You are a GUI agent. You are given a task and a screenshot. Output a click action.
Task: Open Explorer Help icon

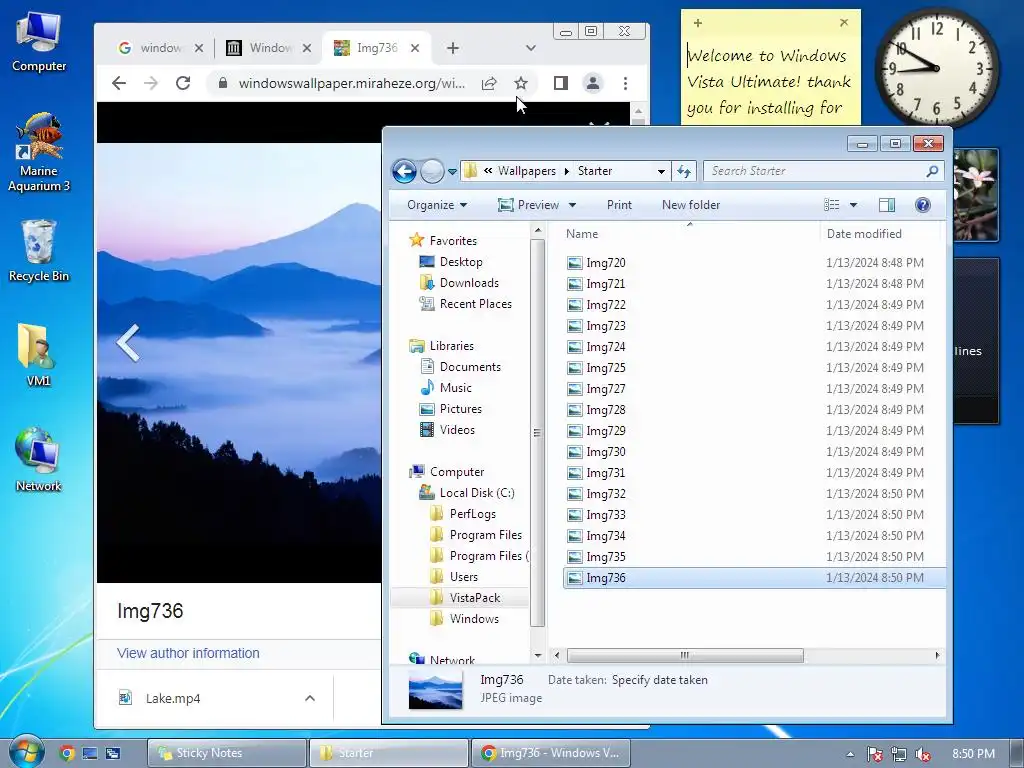tap(923, 205)
